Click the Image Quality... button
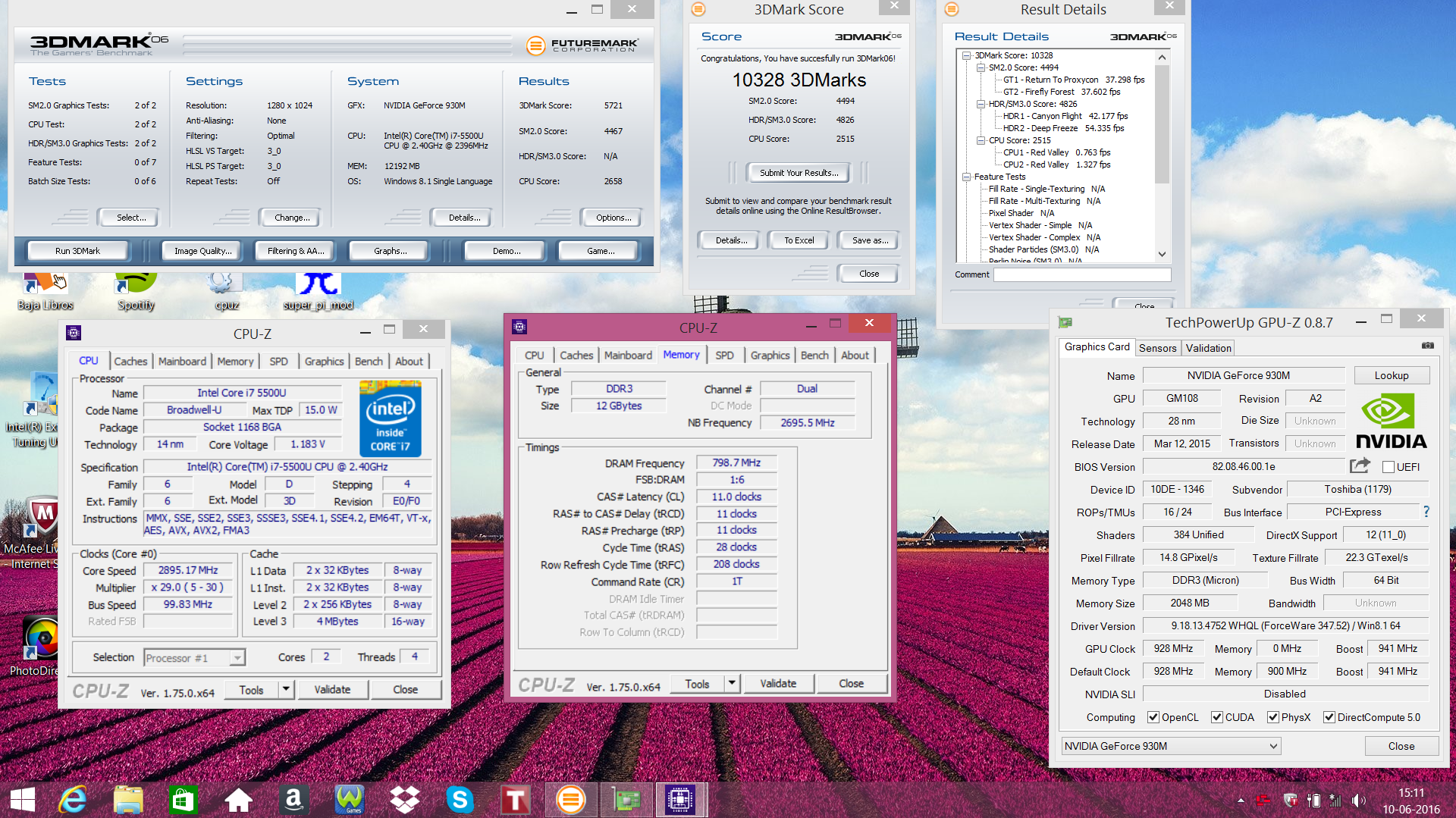This screenshot has width=1456, height=818. [x=203, y=251]
